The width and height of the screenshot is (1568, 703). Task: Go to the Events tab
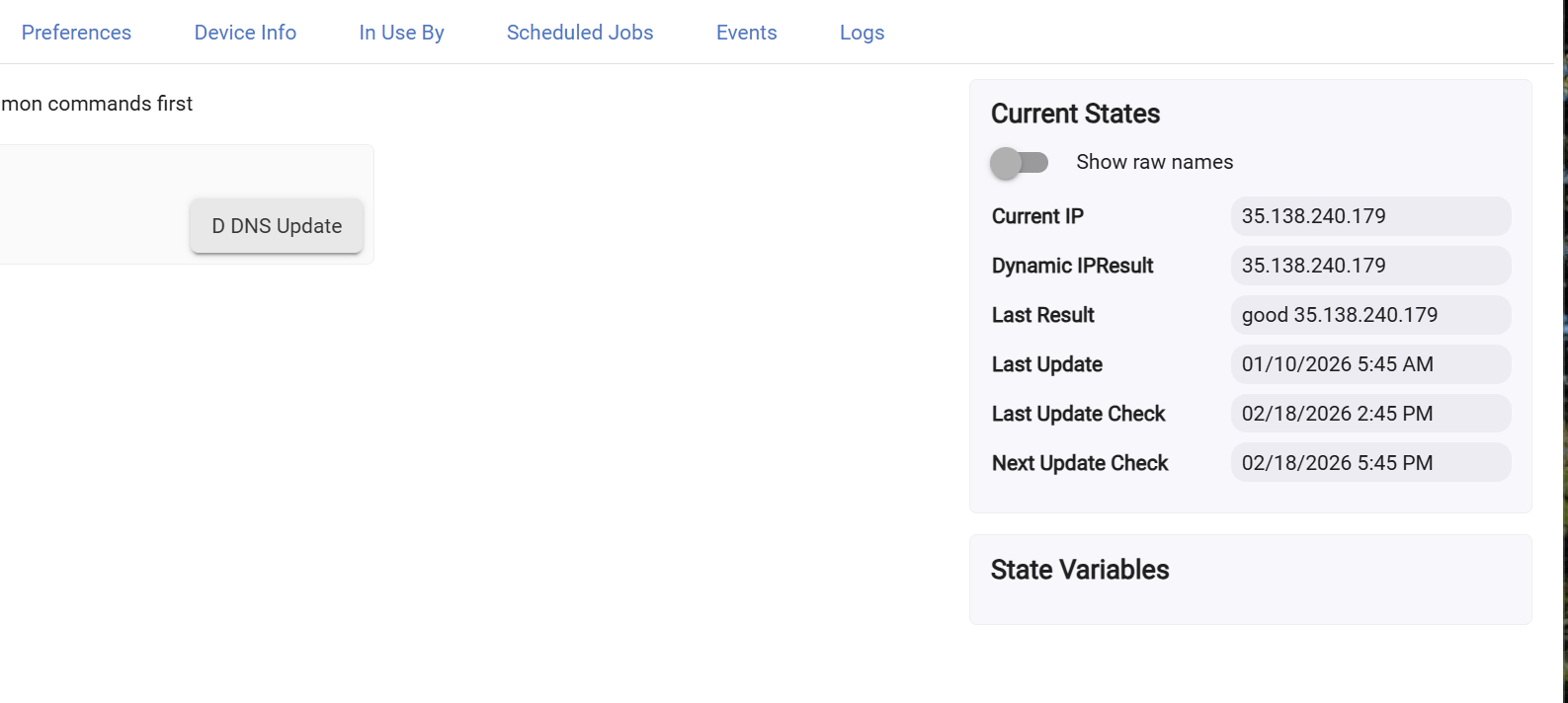746,33
